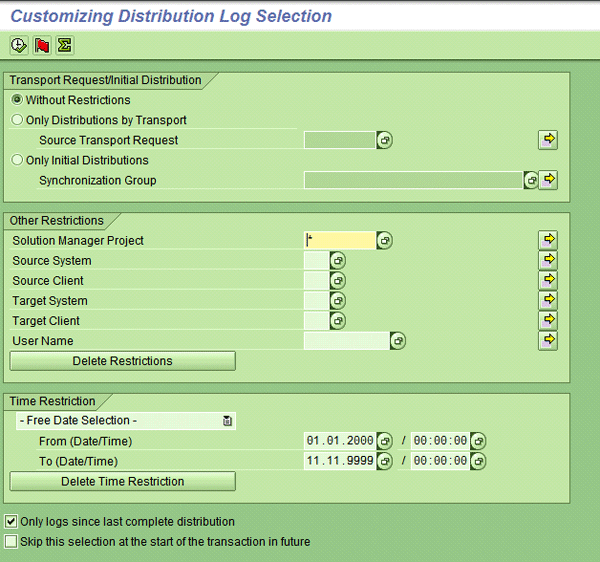
Task: Select the Without Restrictions radio option
Action: click(17, 100)
